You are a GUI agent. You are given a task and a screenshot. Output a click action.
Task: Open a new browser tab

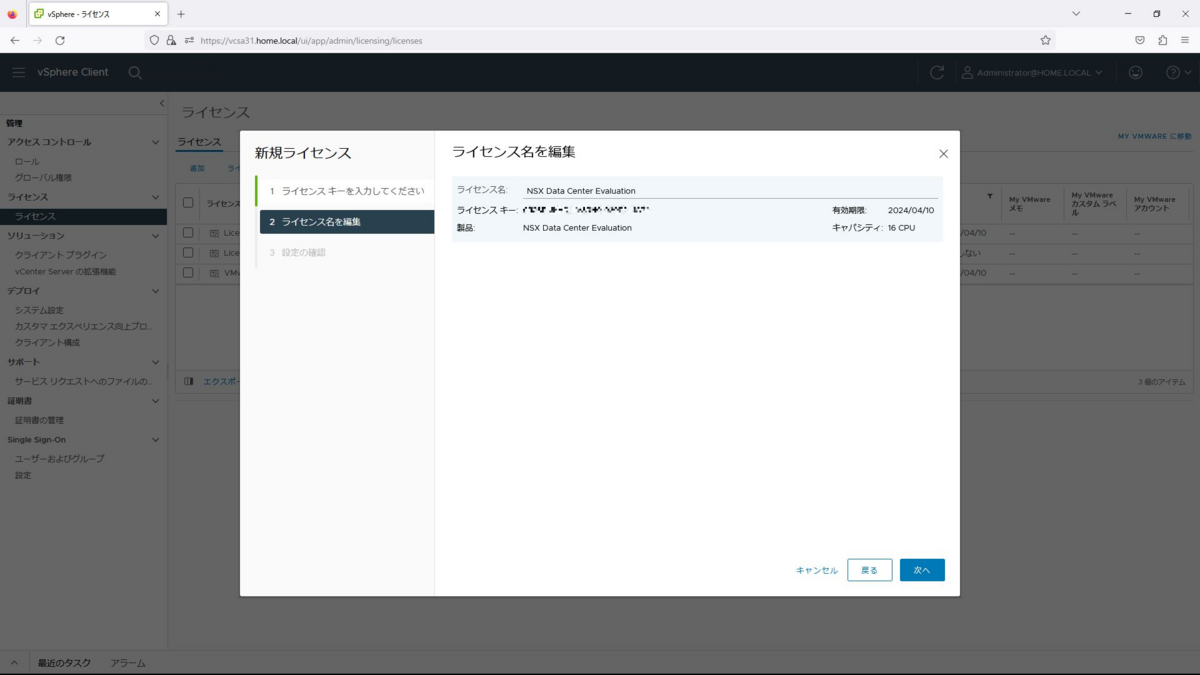coord(181,14)
